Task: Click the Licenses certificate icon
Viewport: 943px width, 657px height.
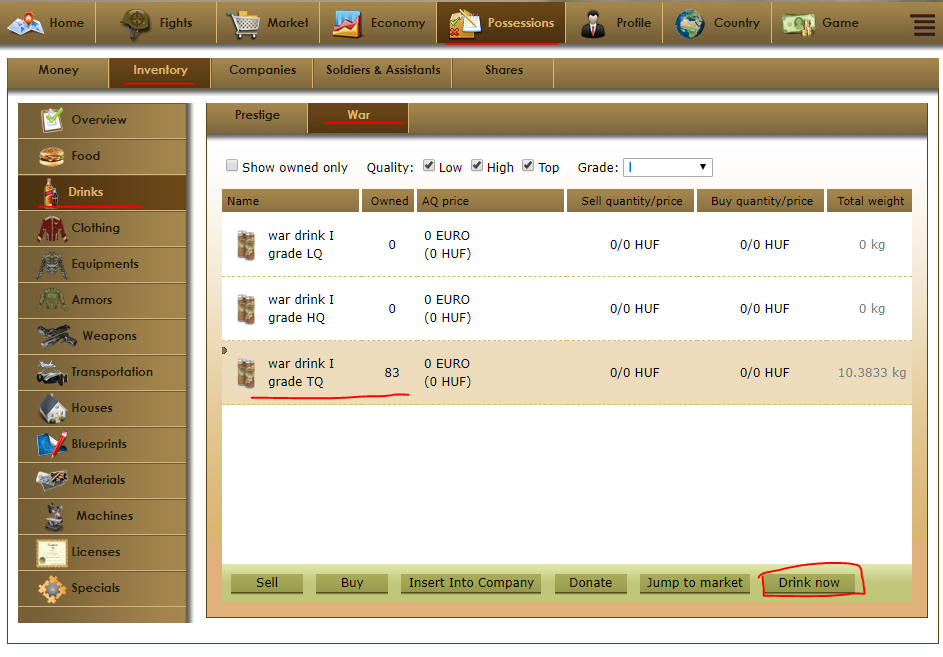Action: [51, 553]
